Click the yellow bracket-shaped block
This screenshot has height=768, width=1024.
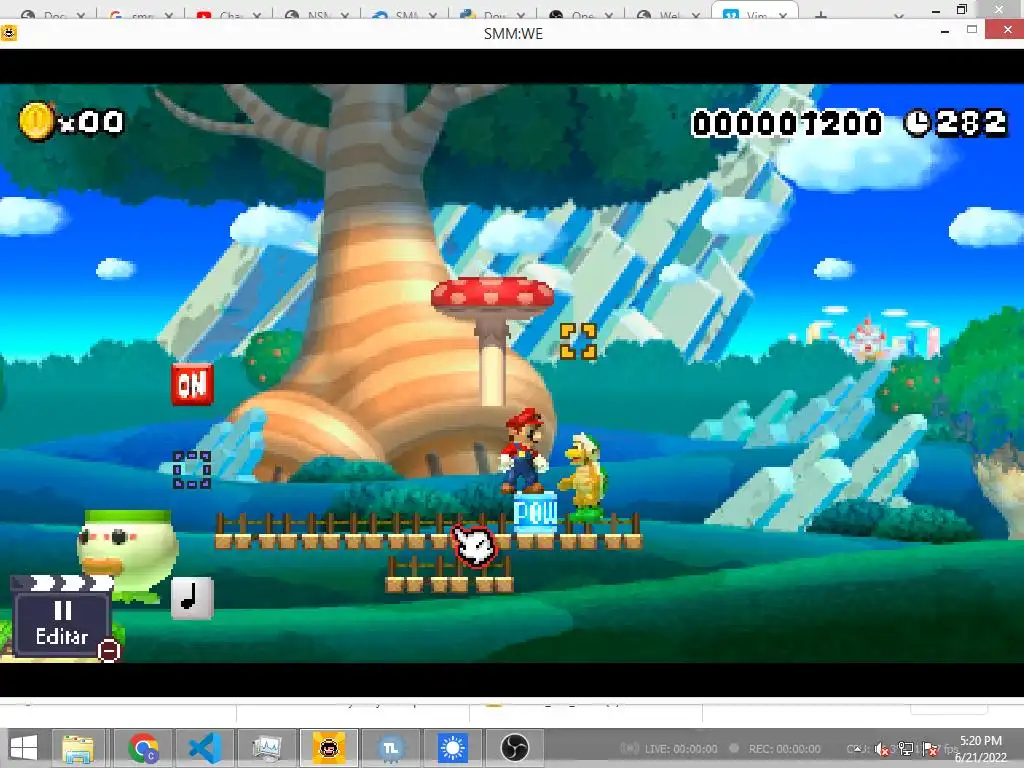click(x=579, y=342)
